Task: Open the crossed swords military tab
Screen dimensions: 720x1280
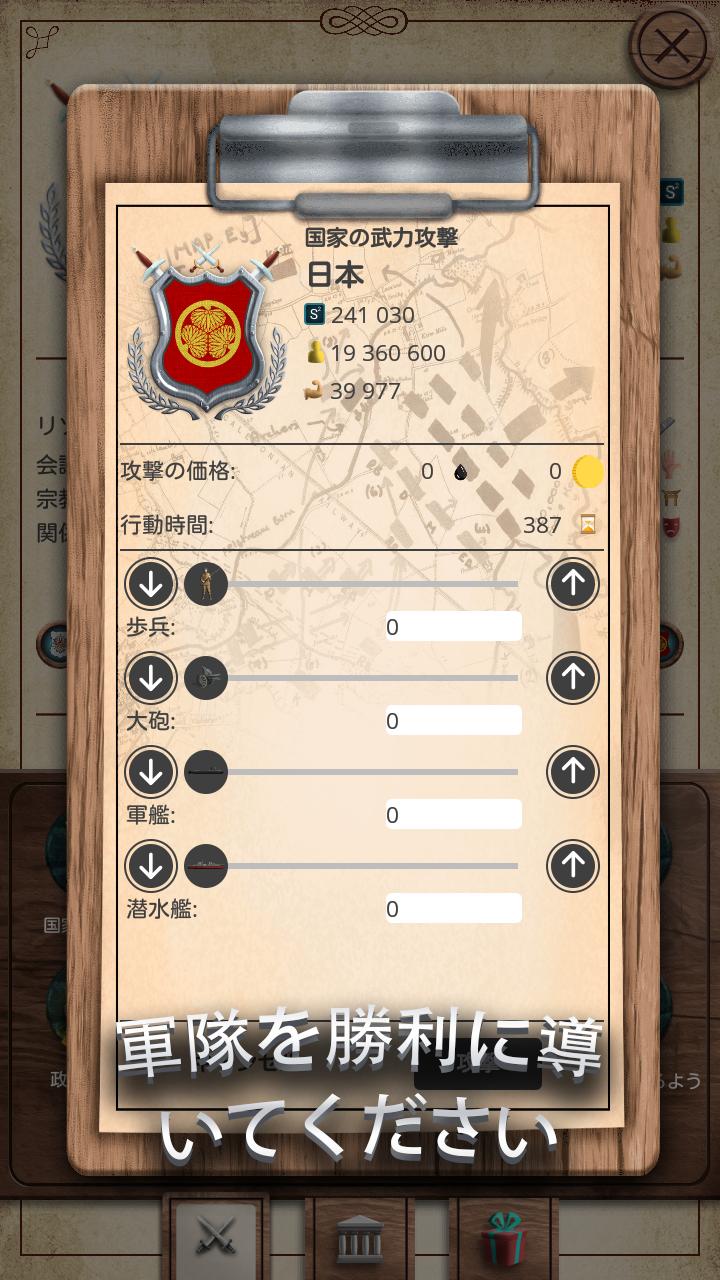Action: click(x=216, y=1237)
